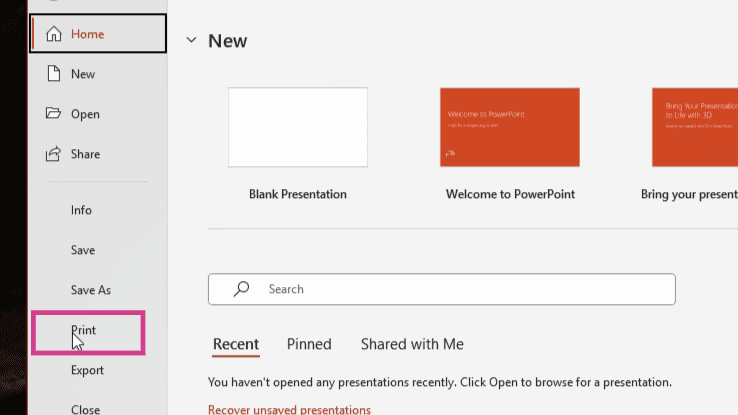
Task: Collapse the New section chevron
Action: [x=191, y=40]
